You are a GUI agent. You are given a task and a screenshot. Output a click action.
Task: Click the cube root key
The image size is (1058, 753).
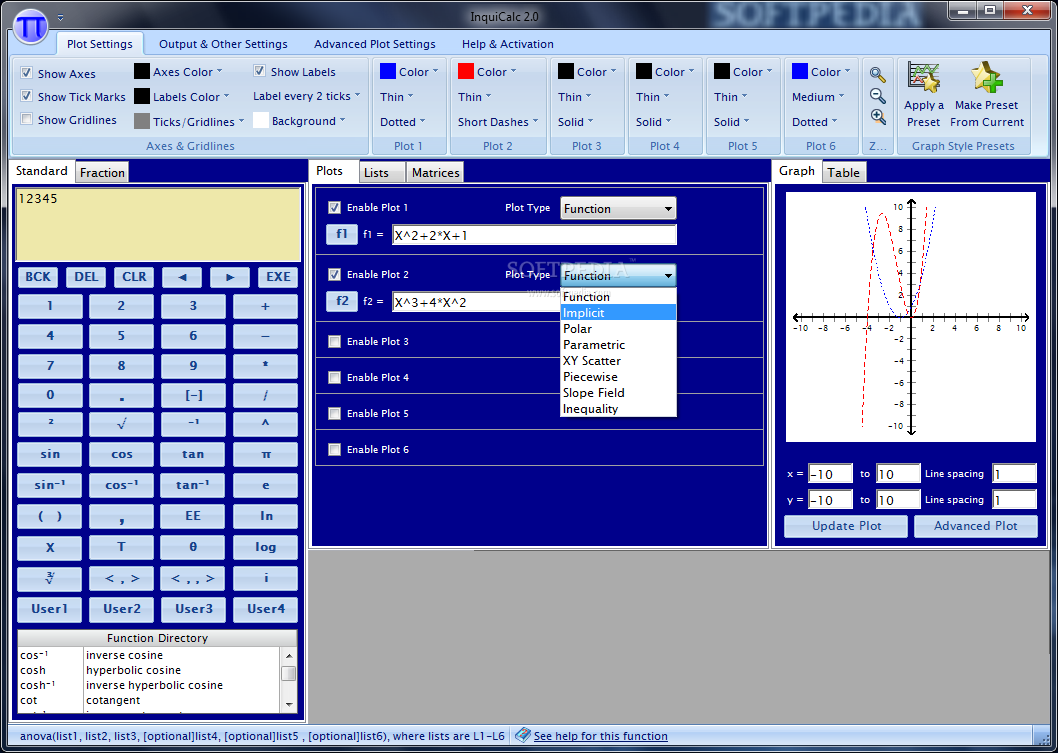50,578
